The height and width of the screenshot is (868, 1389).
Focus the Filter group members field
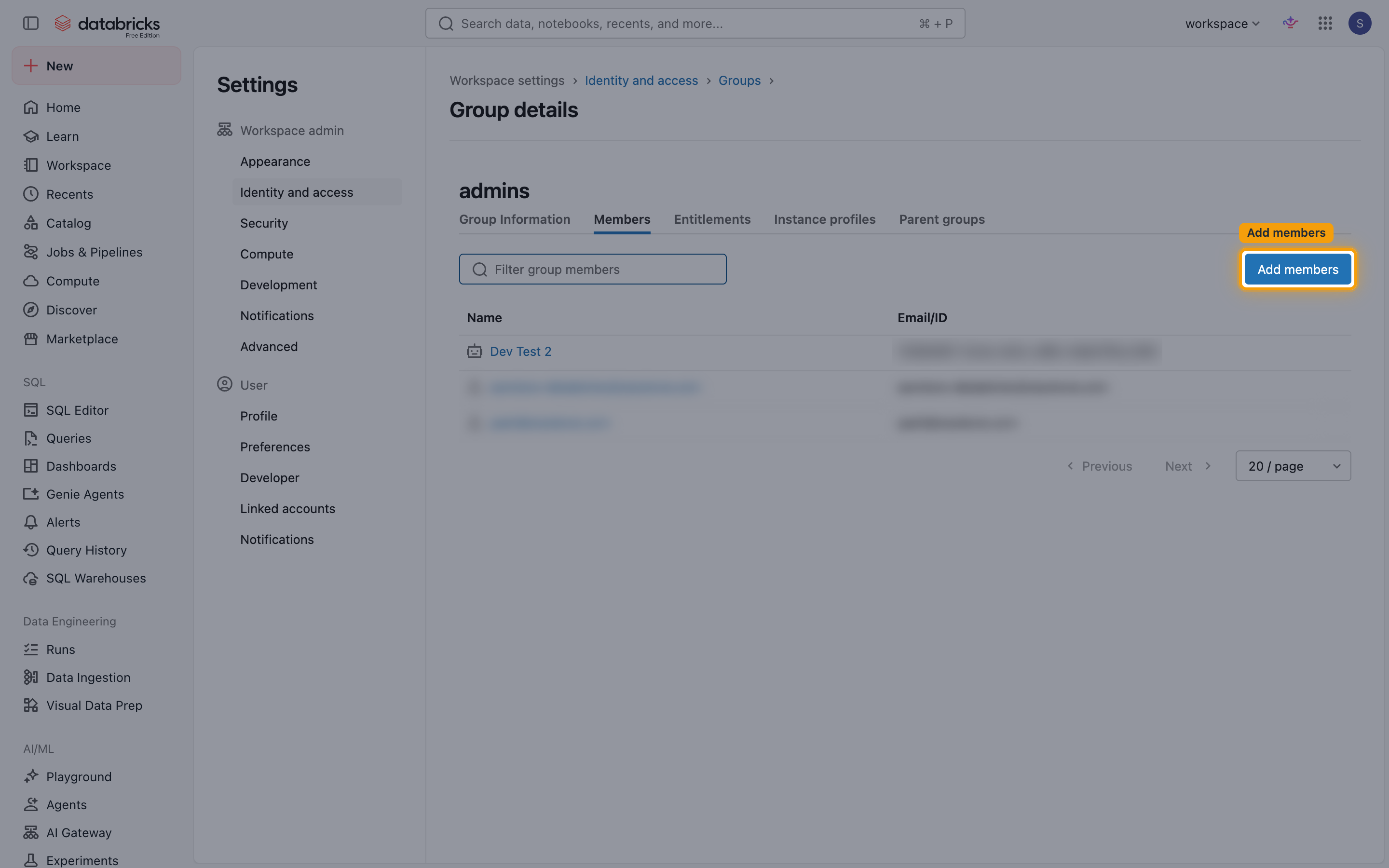(593, 269)
